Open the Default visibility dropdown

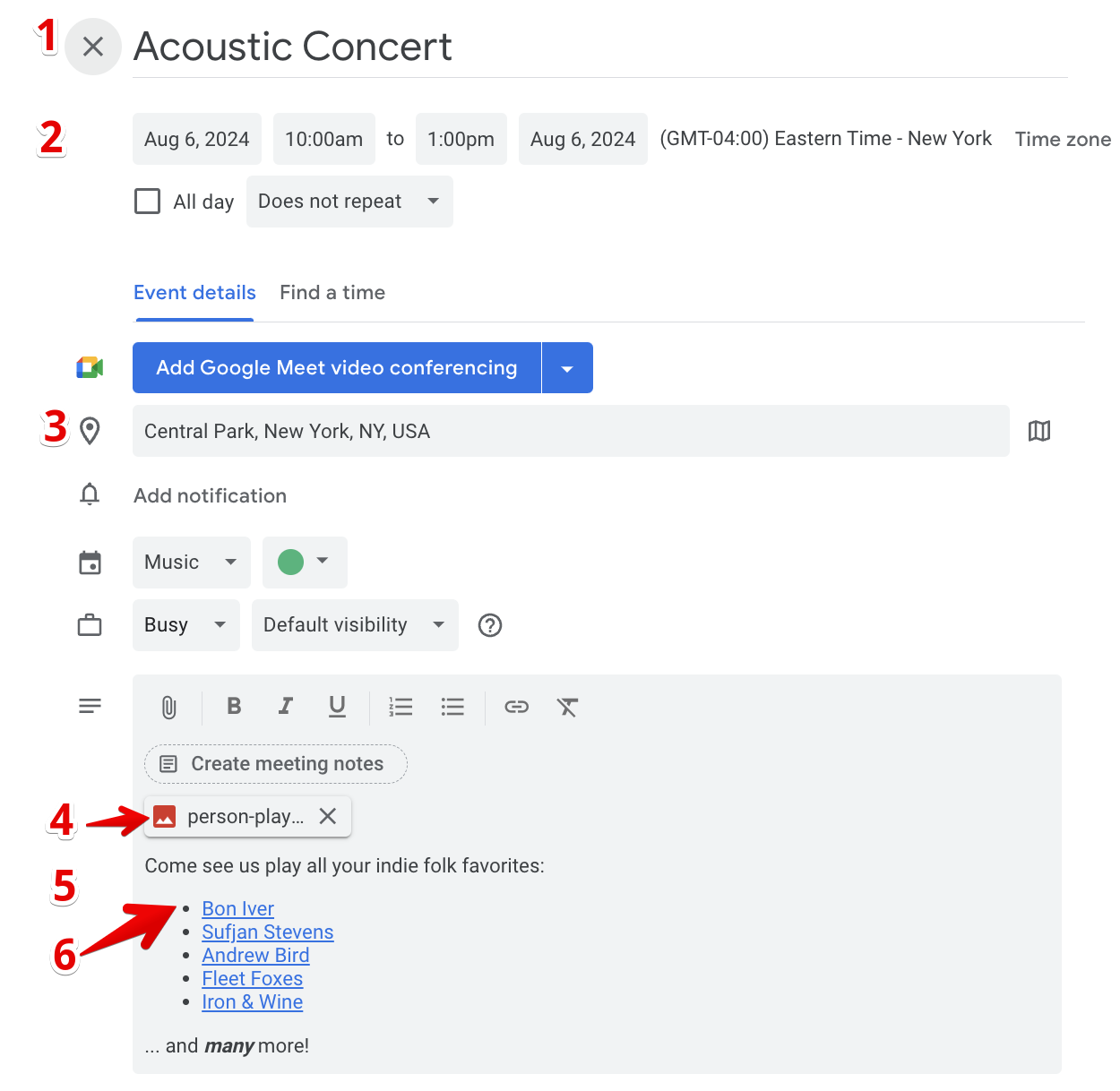[354, 625]
